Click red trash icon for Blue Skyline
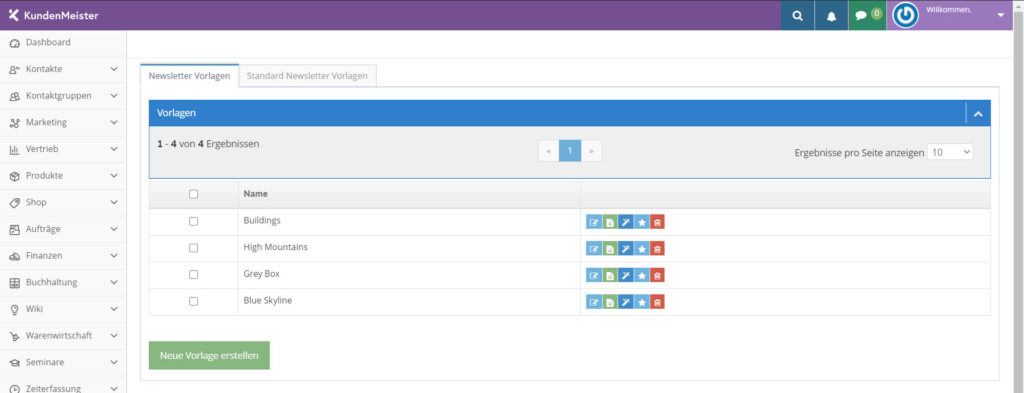 pyautogui.click(x=657, y=302)
